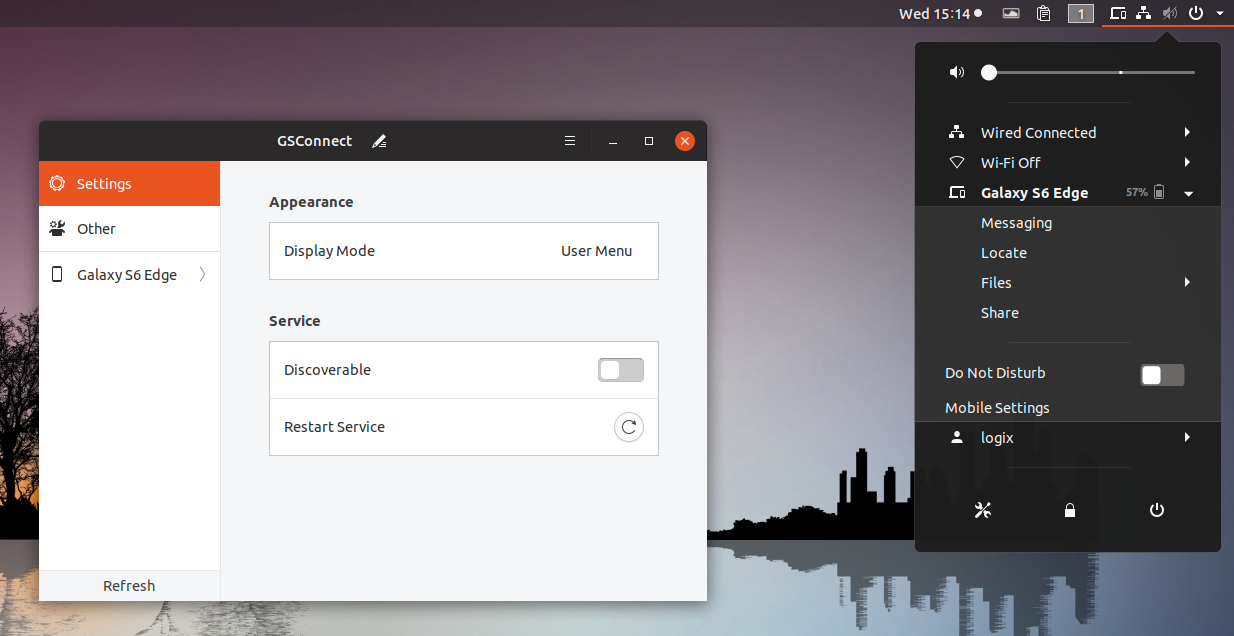Open the top bar system menu dropdown arrow
Image resolution: width=1234 pixels, height=636 pixels.
(x=1220, y=13)
